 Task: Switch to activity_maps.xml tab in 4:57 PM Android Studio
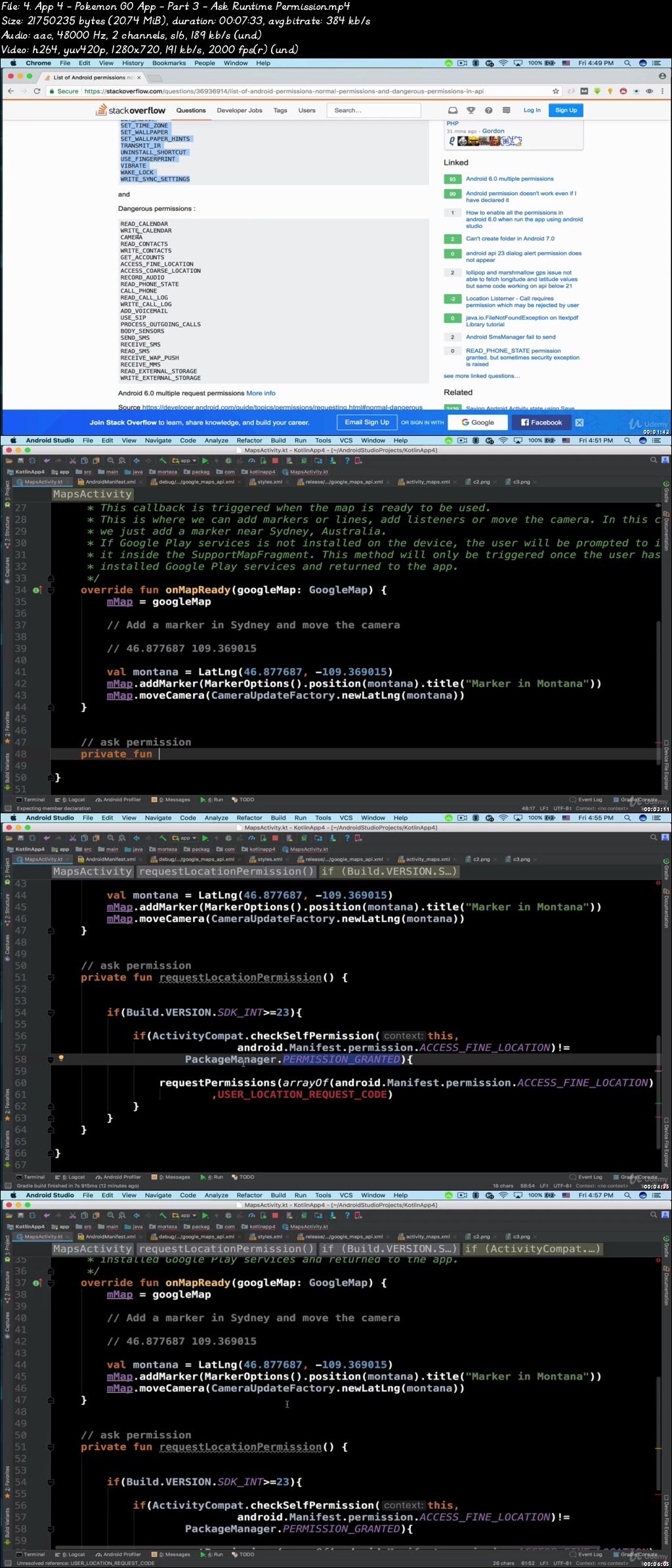coord(428,1237)
